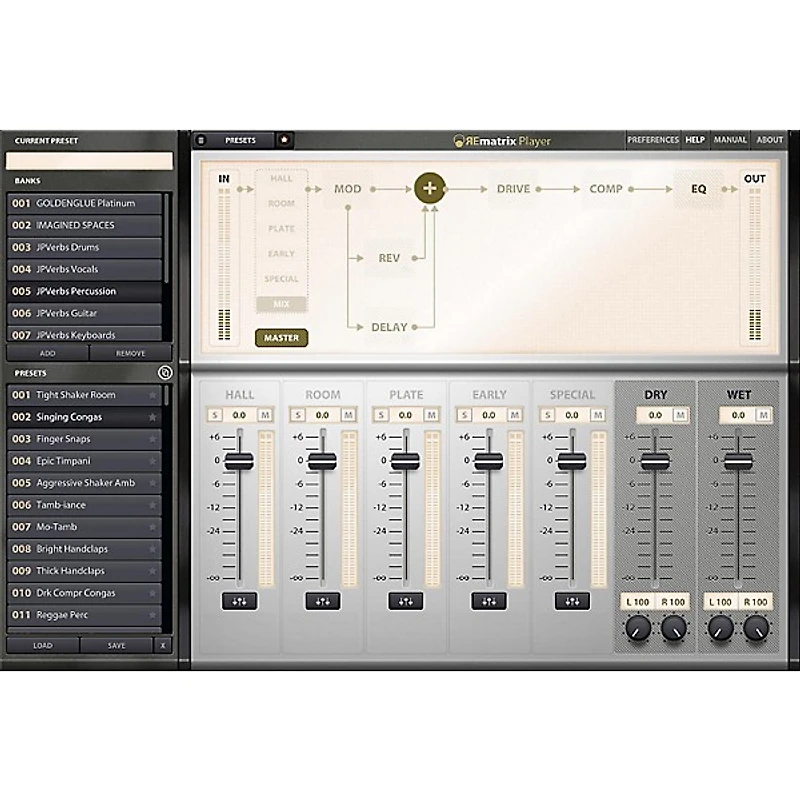The height and width of the screenshot is (800, 800).
Task: Switch to the Presets tab in header
Action: click(x=240, y=140)
